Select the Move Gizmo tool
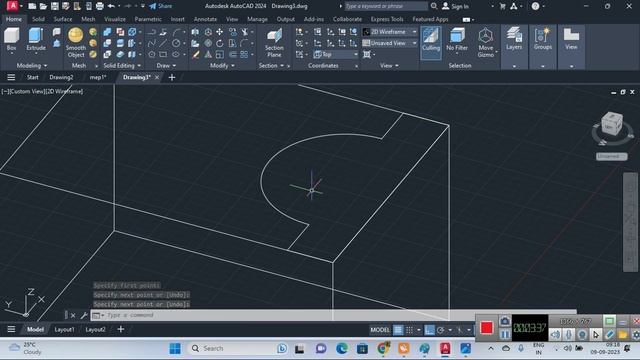Screen dimensions: 640x360 click(485, 42)
